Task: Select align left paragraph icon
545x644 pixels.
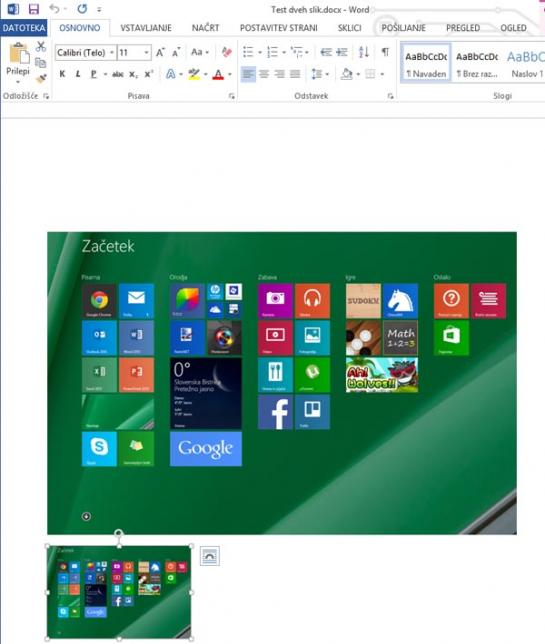Action: click(248, 74)
